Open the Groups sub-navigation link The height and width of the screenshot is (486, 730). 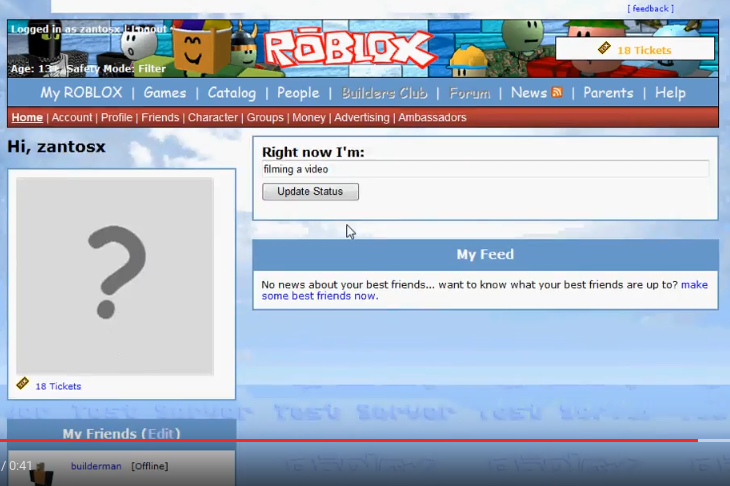(264, 117)
